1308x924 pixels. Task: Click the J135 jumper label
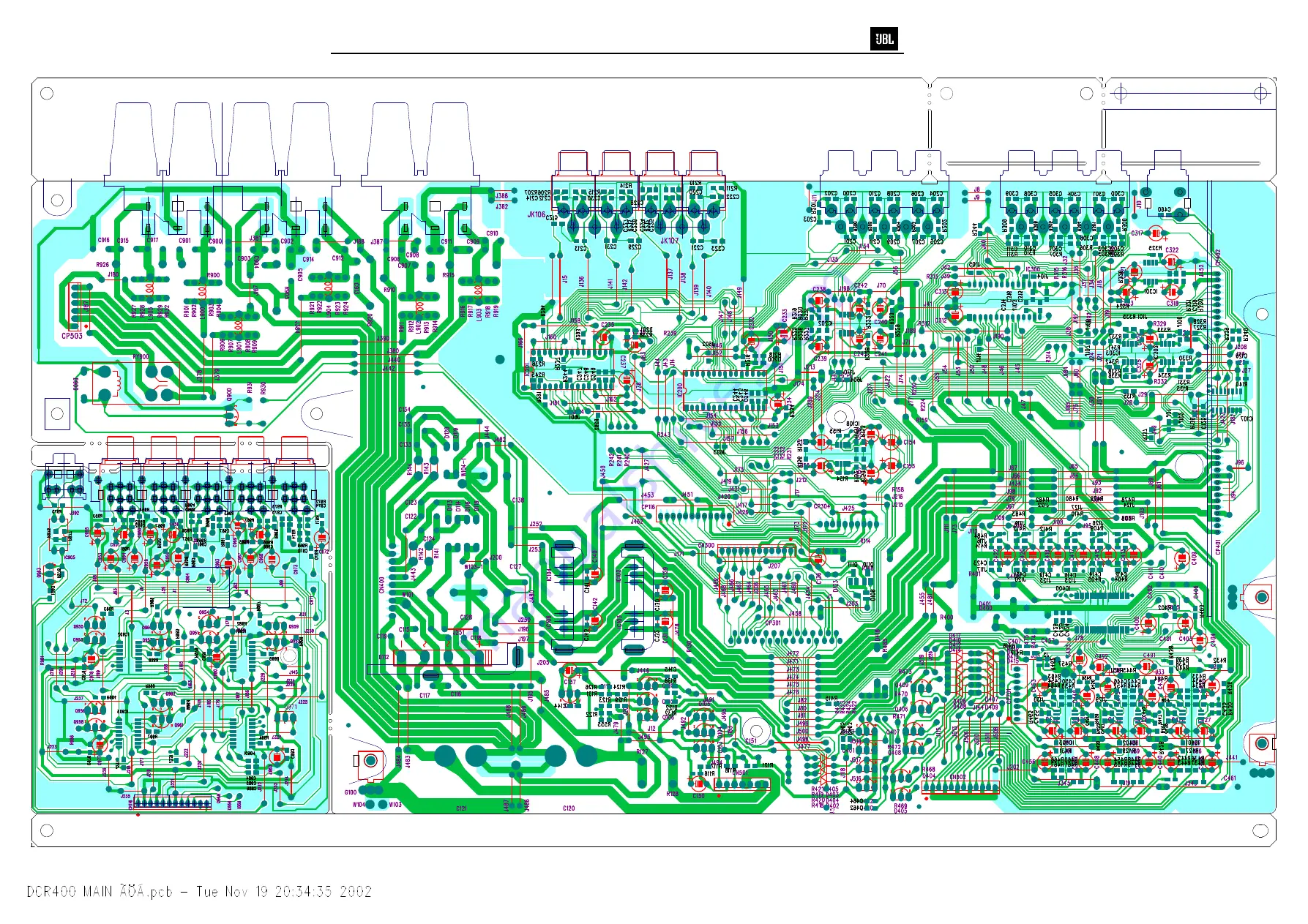(x=832, y=259)
